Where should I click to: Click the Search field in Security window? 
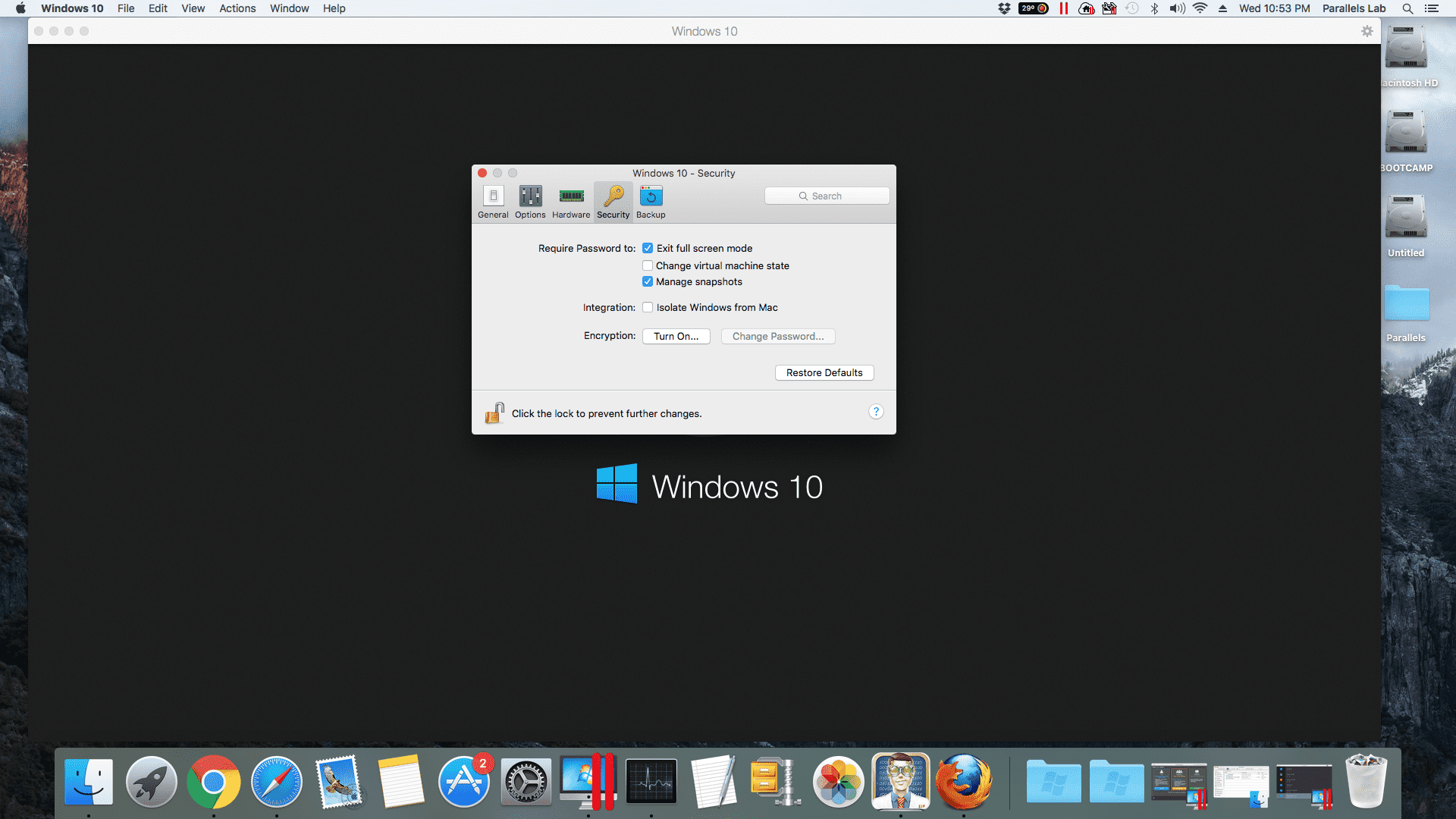827,196
